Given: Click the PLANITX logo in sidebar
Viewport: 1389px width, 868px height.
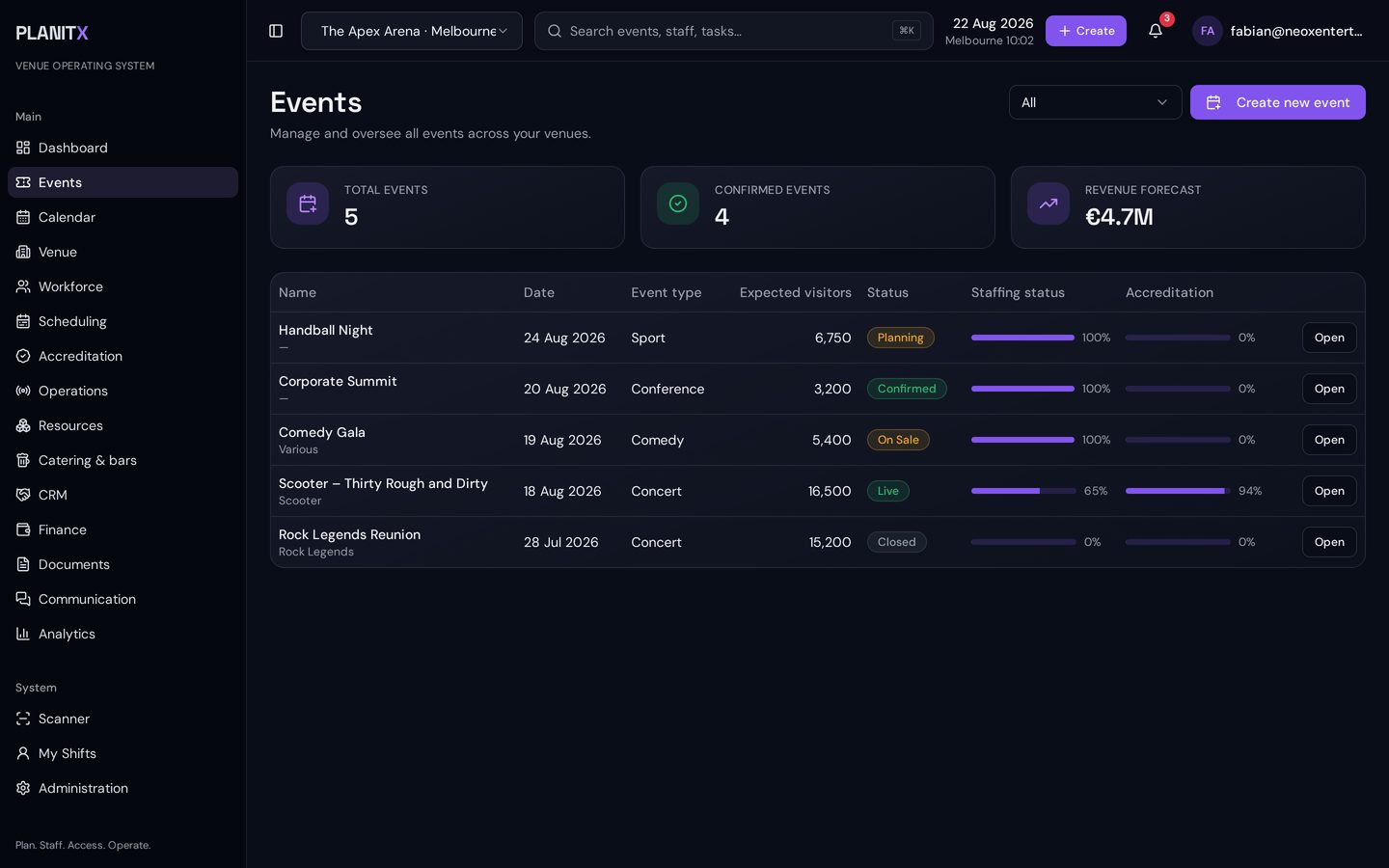Looking at the screenshot, I should [52, 33].
